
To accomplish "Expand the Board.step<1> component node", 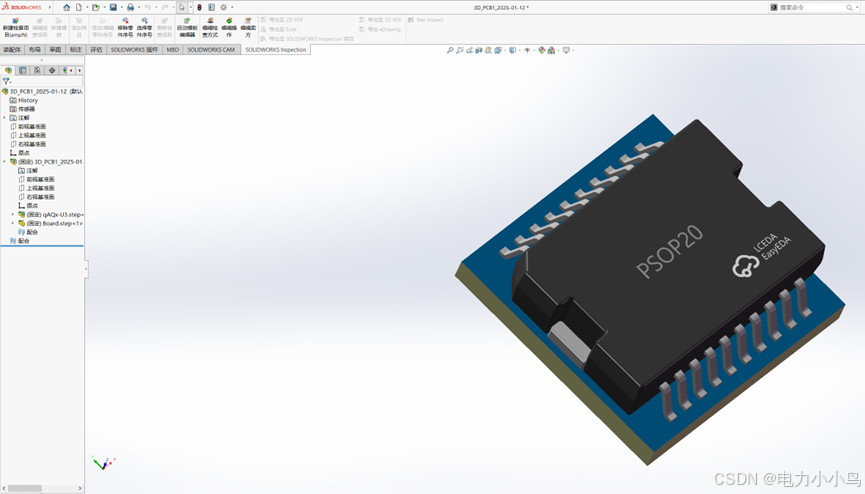I will pos(13,224).
